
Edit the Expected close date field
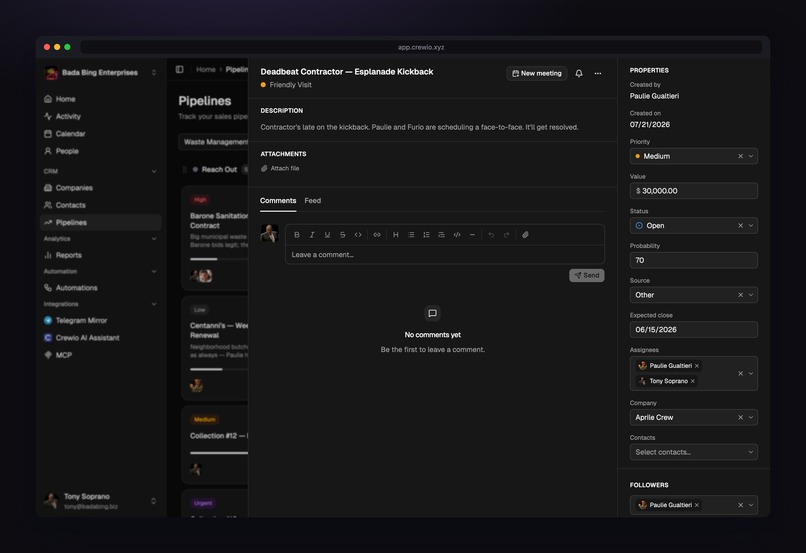coord(693,329)
